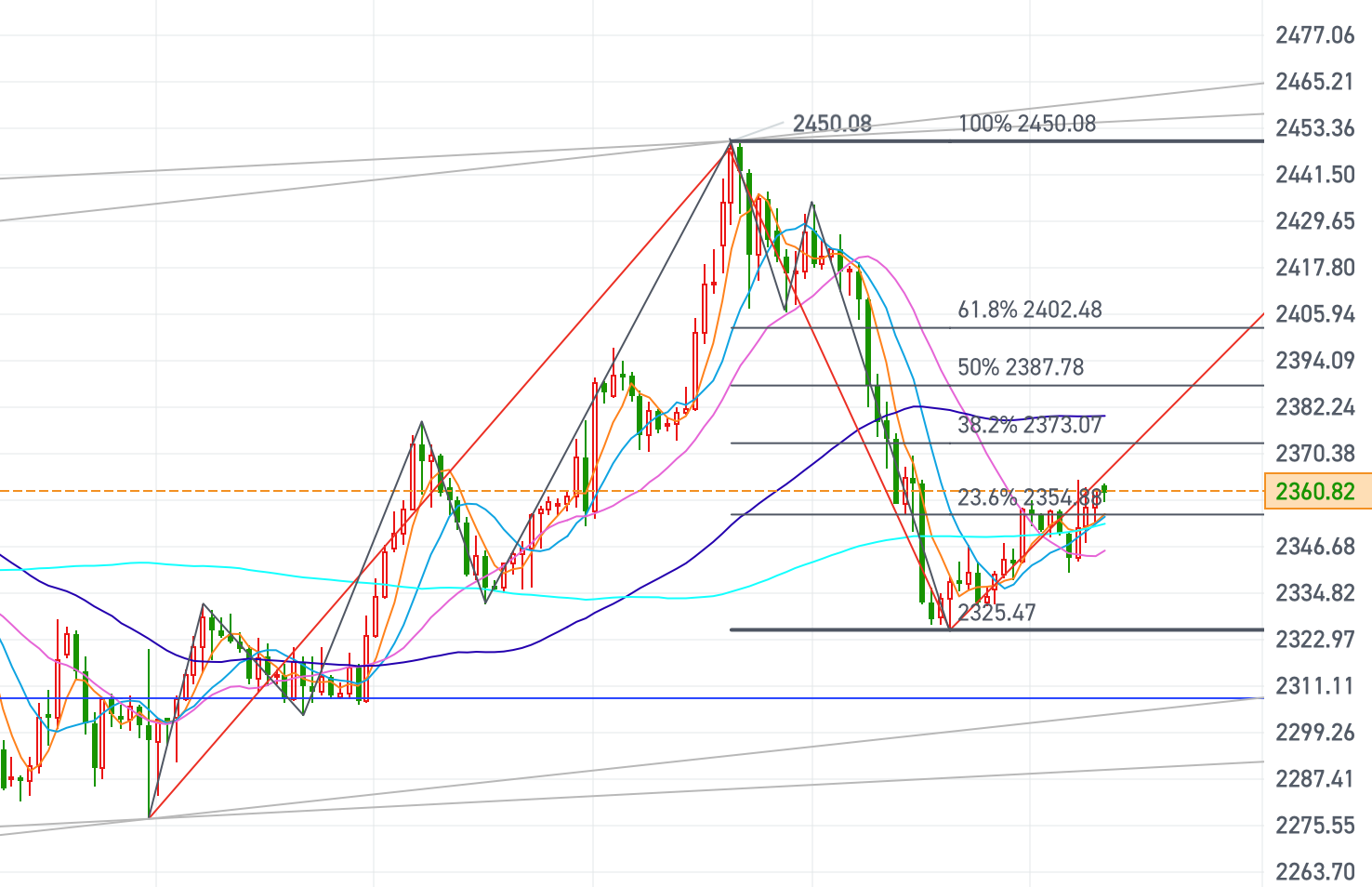Select the 2346.68 price axis label
This screenshot has height=887, width=1372.
coord(1315,547)
